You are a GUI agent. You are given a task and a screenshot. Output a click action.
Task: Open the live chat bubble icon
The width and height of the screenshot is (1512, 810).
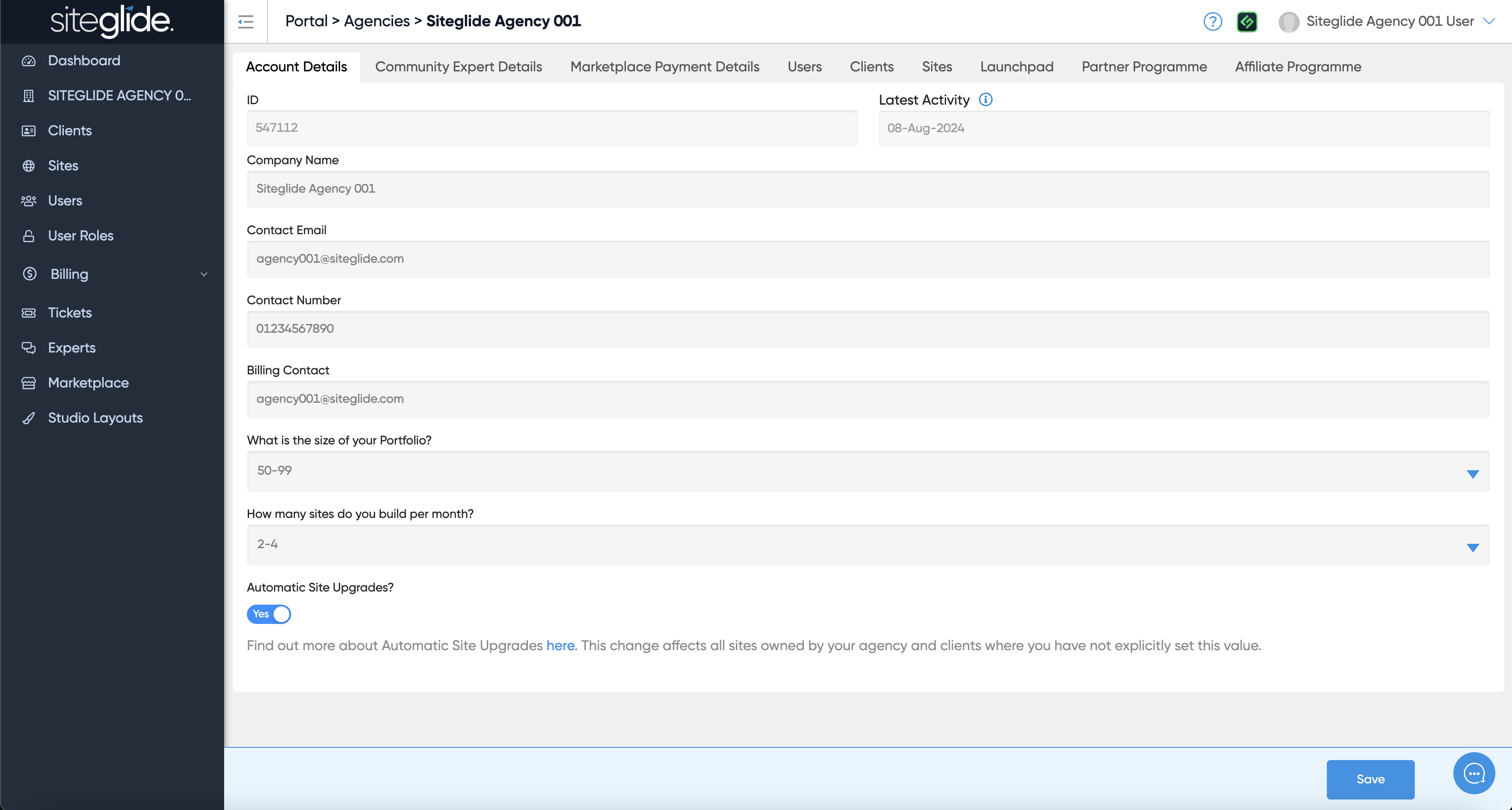(x=1473, y=773)
